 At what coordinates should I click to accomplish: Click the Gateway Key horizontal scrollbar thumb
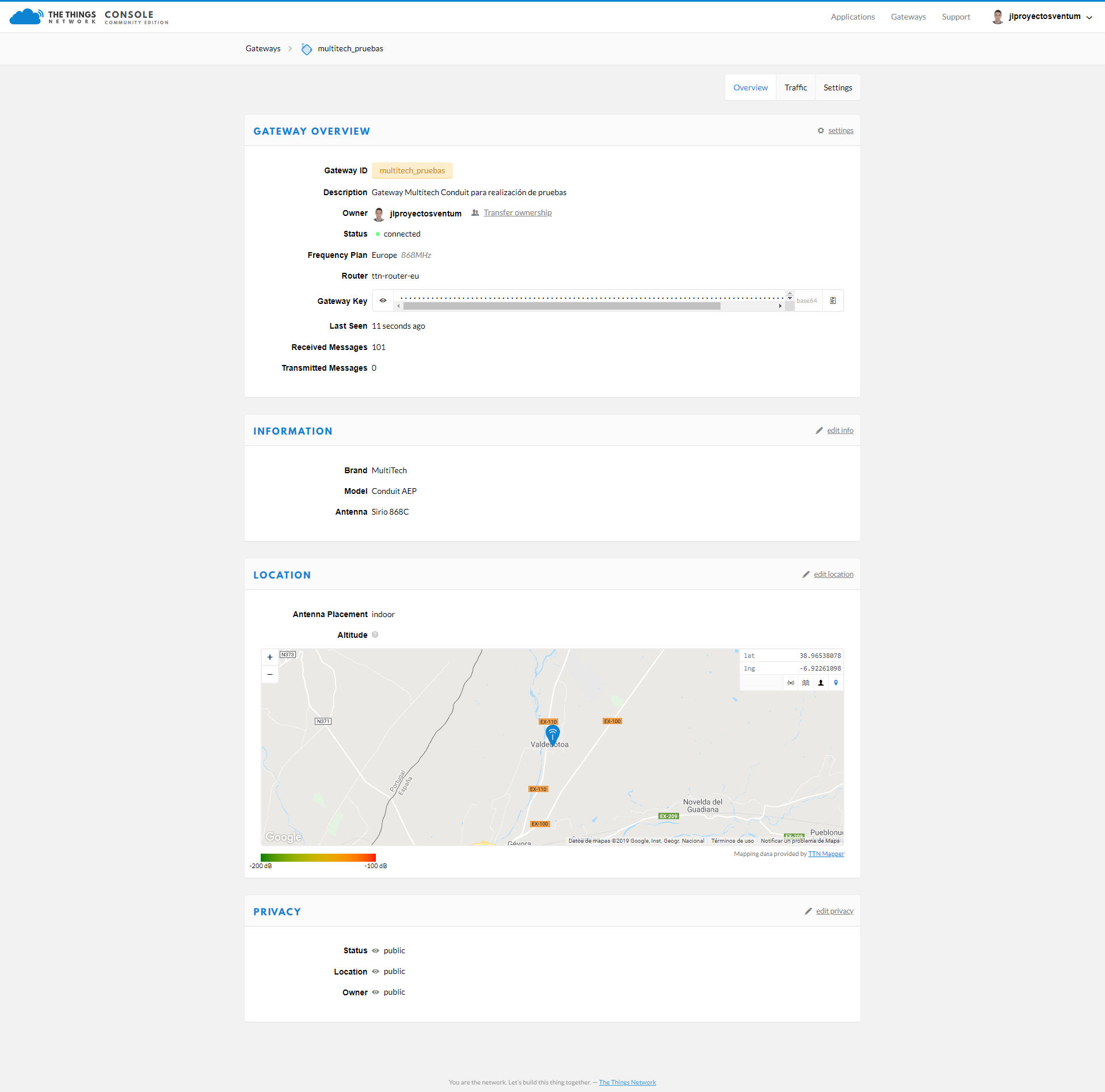[x=562, y=306]
